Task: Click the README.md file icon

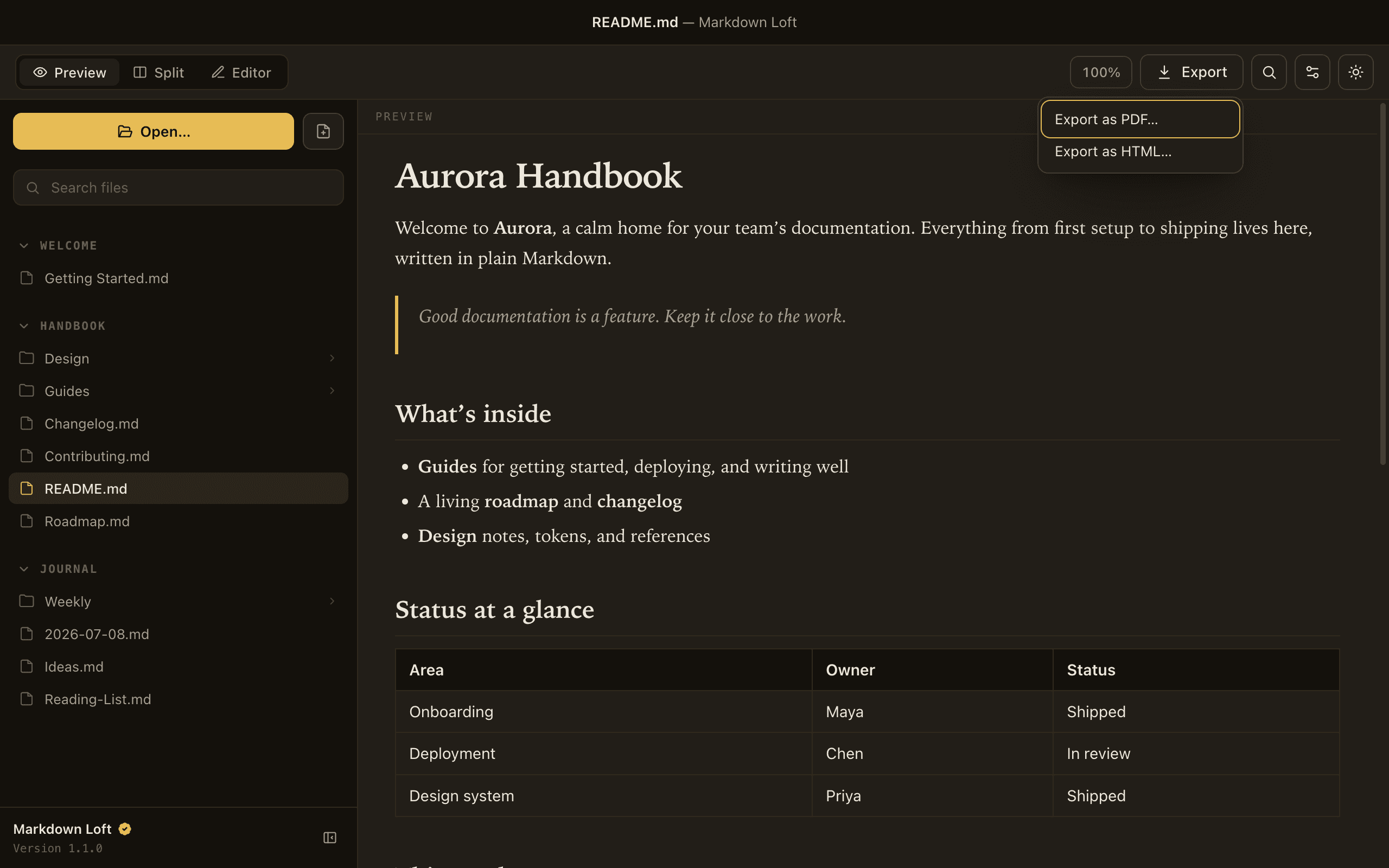Action: pyautogui.click(x=27, y=489)
